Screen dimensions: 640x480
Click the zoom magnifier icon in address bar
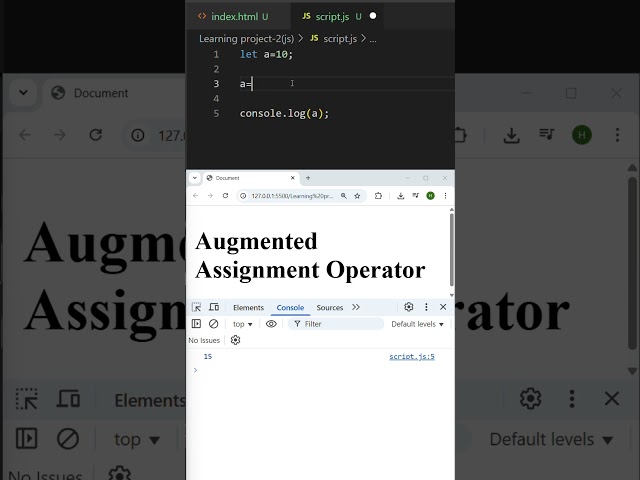[344, 196]
